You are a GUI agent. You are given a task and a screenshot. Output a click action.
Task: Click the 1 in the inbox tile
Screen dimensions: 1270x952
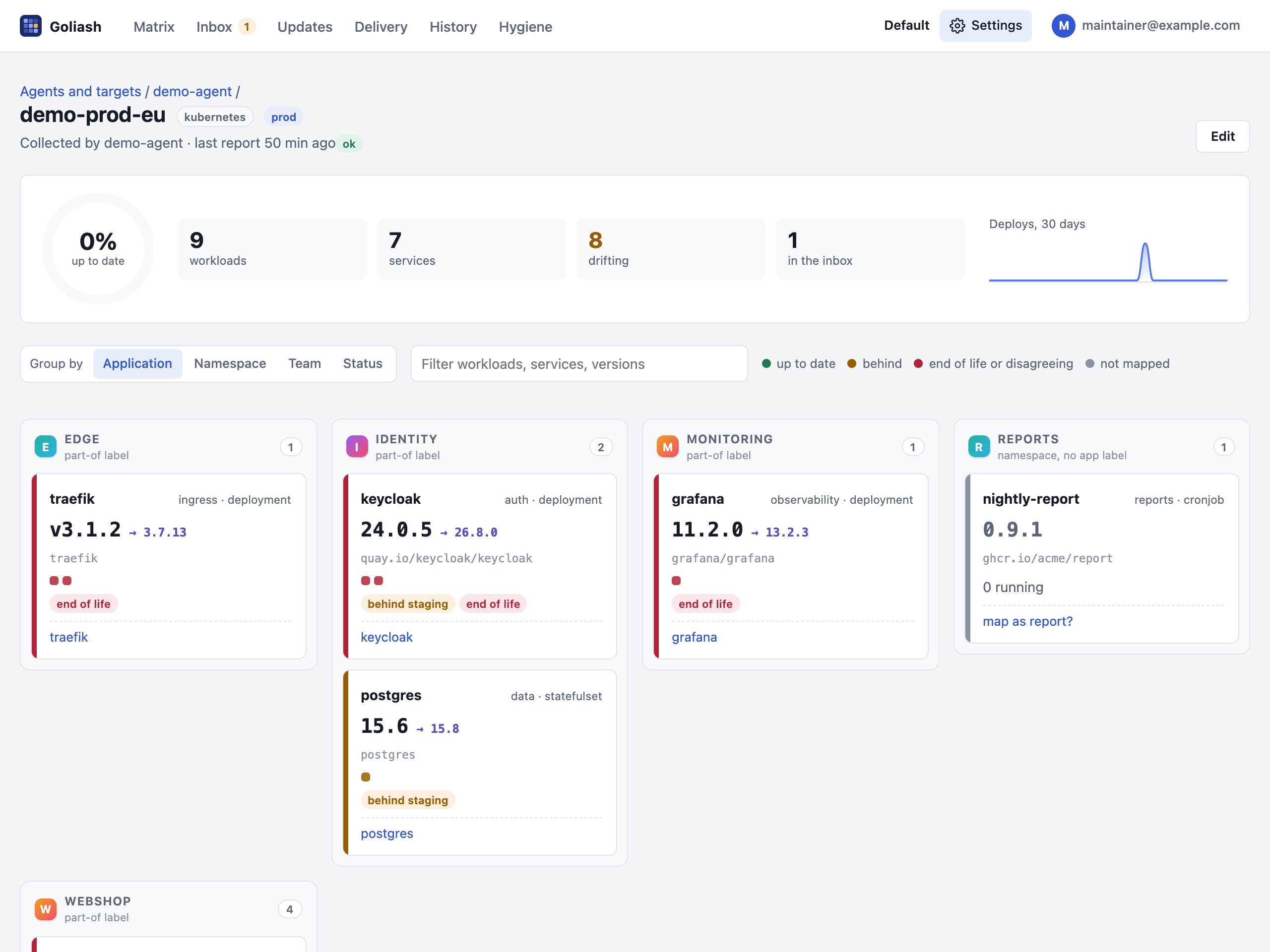pyautogui.click(x=870, y=248)
